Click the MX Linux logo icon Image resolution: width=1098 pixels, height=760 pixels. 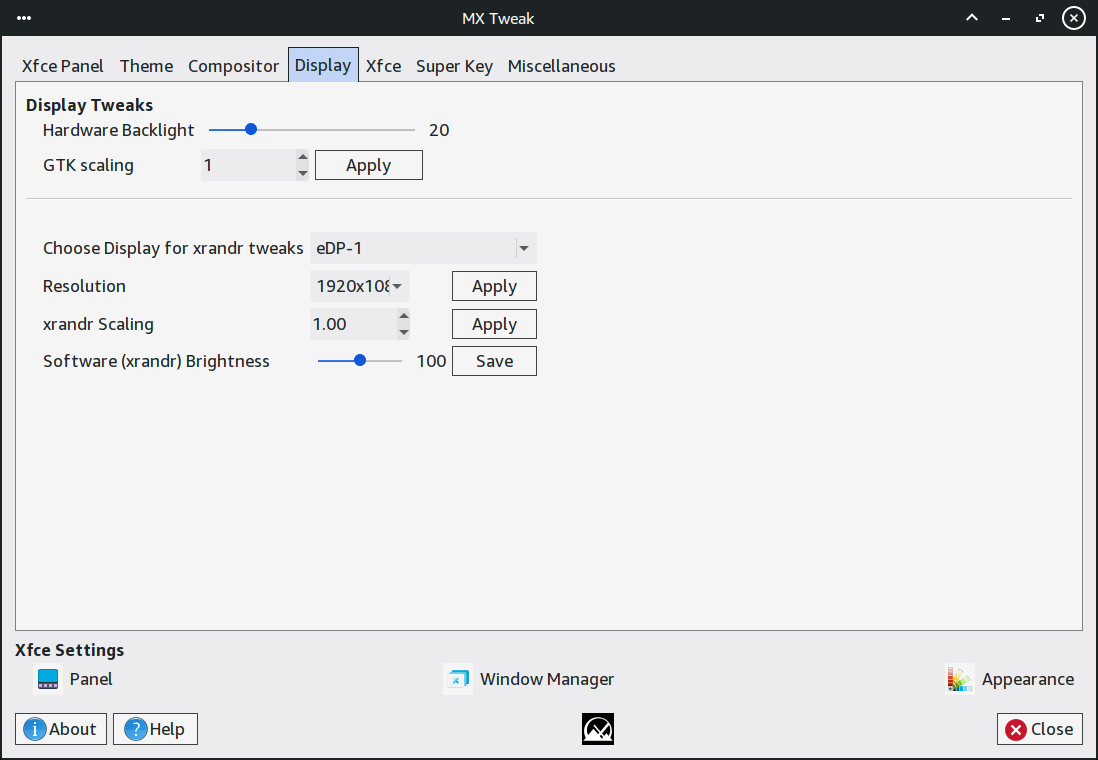[x=598, y=729]
